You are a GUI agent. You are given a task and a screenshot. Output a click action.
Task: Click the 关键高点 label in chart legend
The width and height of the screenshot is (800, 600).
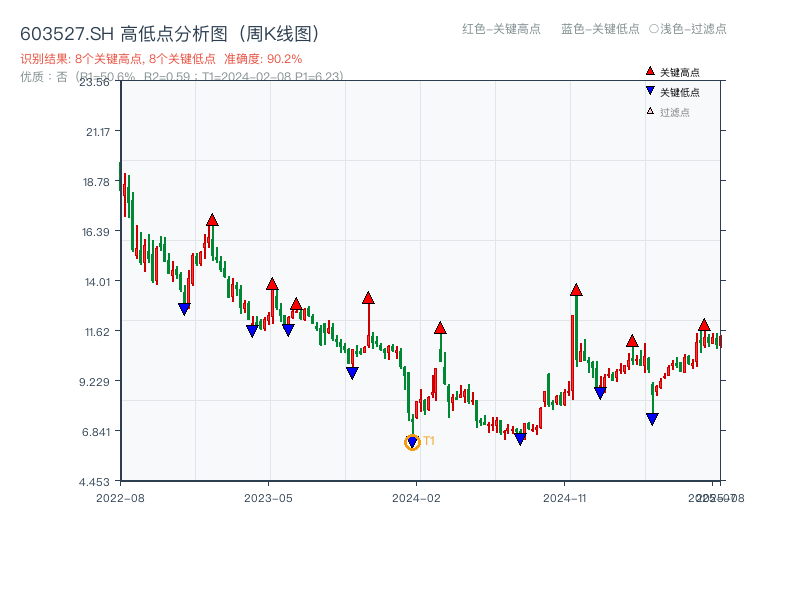pos(680,72)
